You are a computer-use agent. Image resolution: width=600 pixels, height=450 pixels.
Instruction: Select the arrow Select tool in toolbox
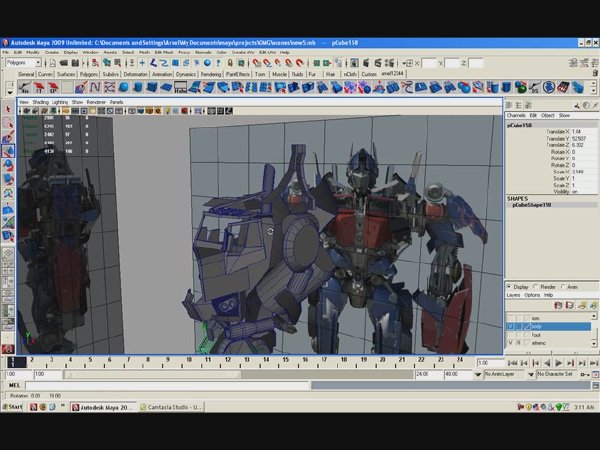click(8, 109)
